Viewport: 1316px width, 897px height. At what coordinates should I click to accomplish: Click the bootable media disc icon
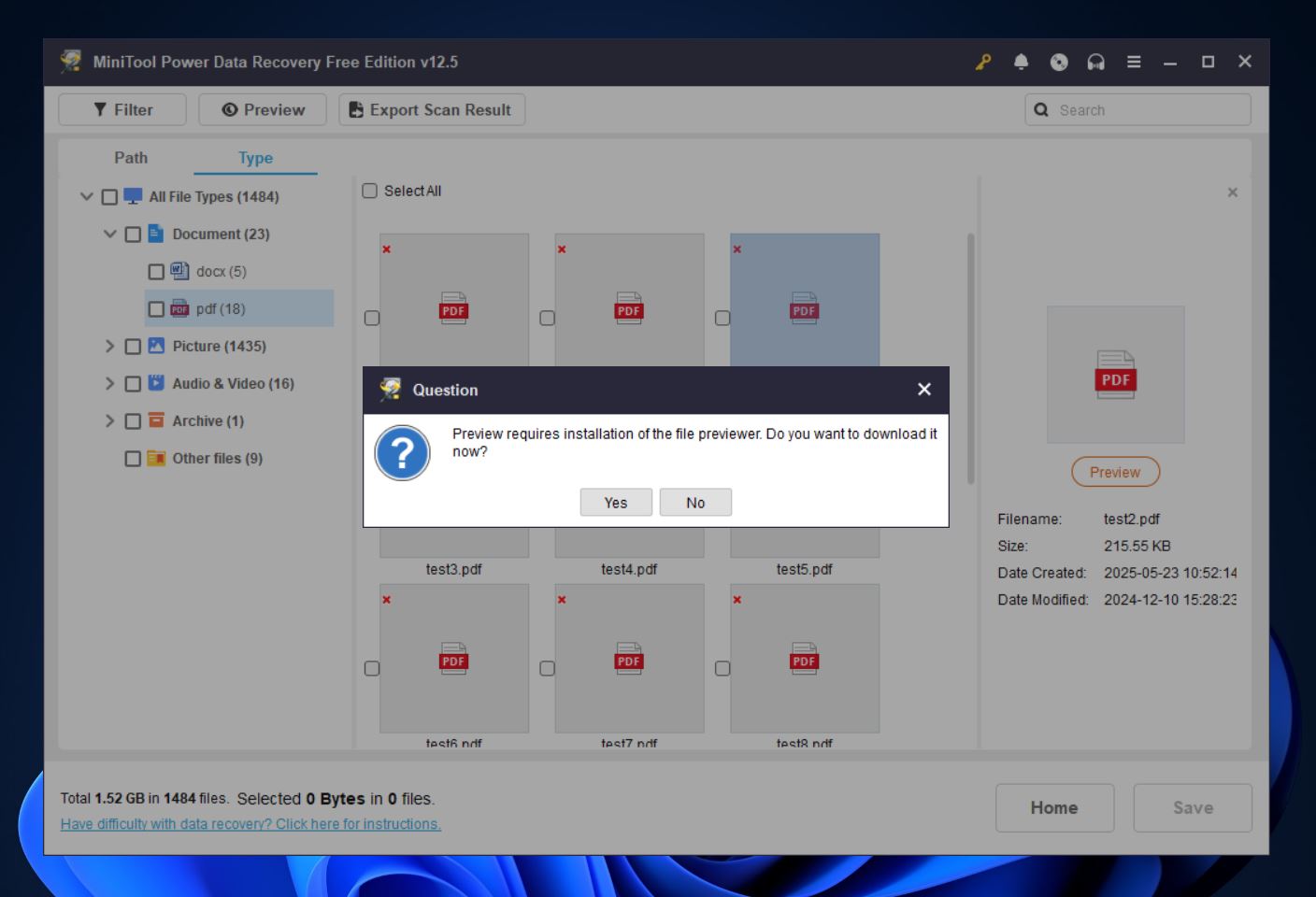tap(1059, 62)
